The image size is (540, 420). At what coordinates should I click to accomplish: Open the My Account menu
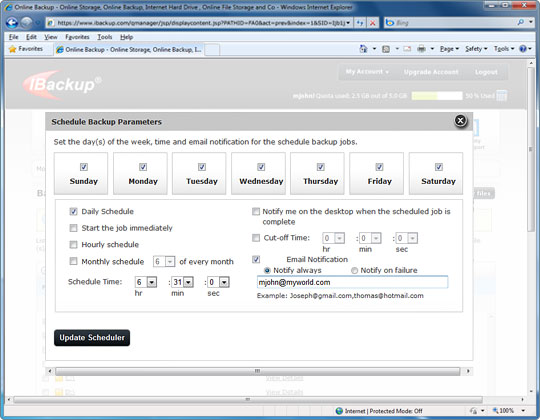point(367,72)
